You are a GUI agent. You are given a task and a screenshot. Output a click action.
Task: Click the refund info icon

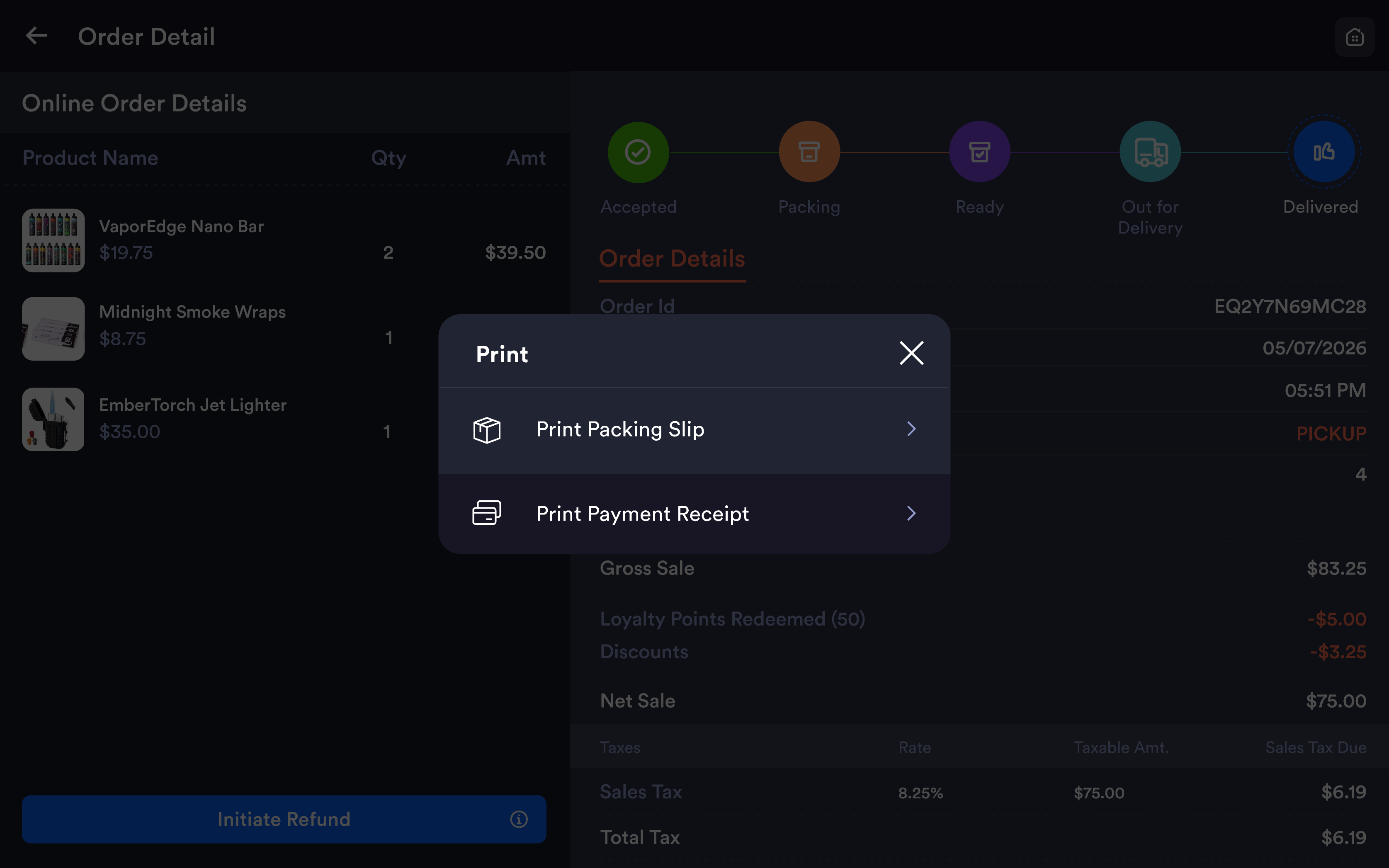pos(519,819)
